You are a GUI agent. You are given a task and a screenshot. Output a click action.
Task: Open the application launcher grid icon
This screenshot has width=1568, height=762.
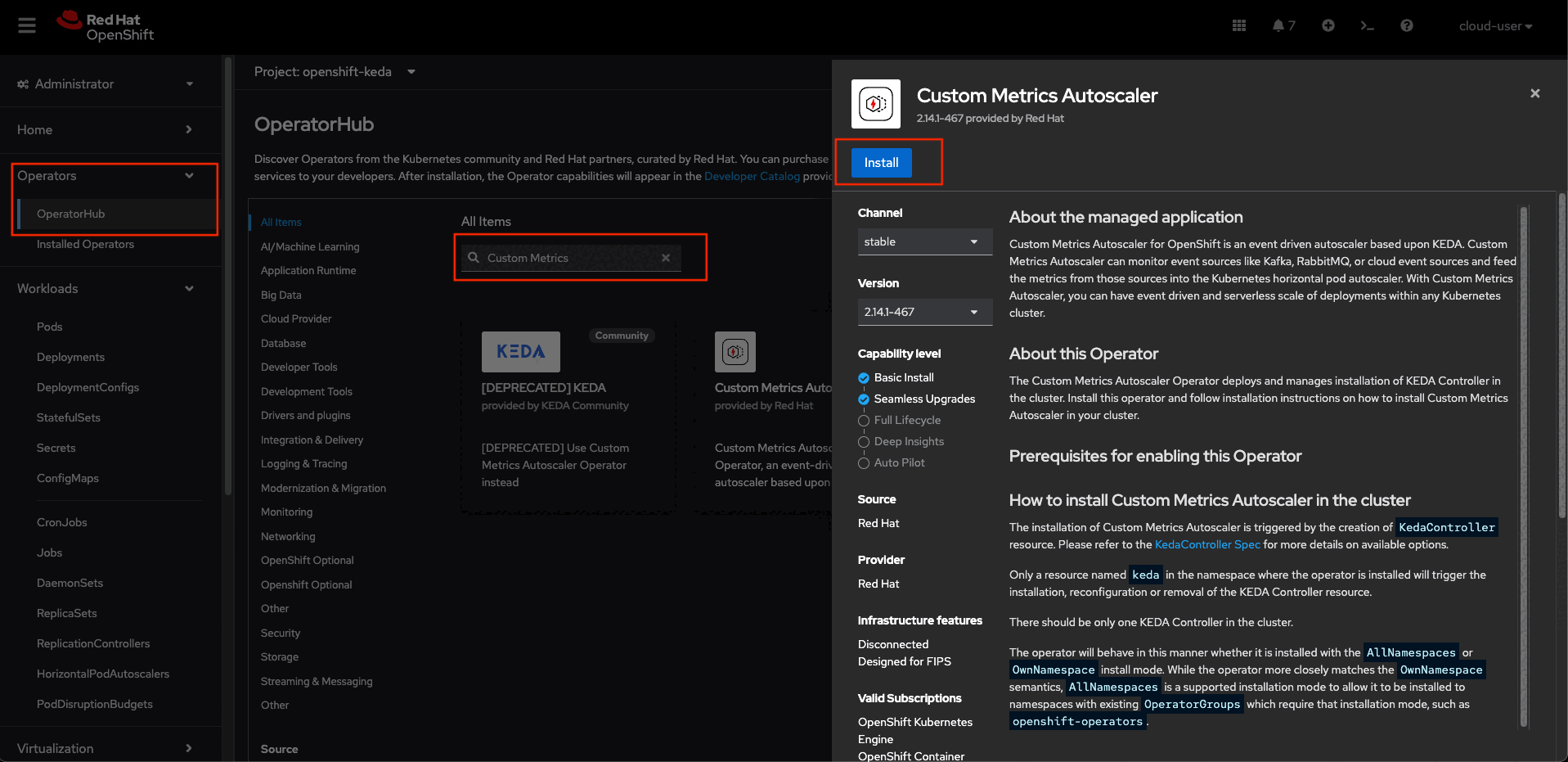(x=1238, y=26)
